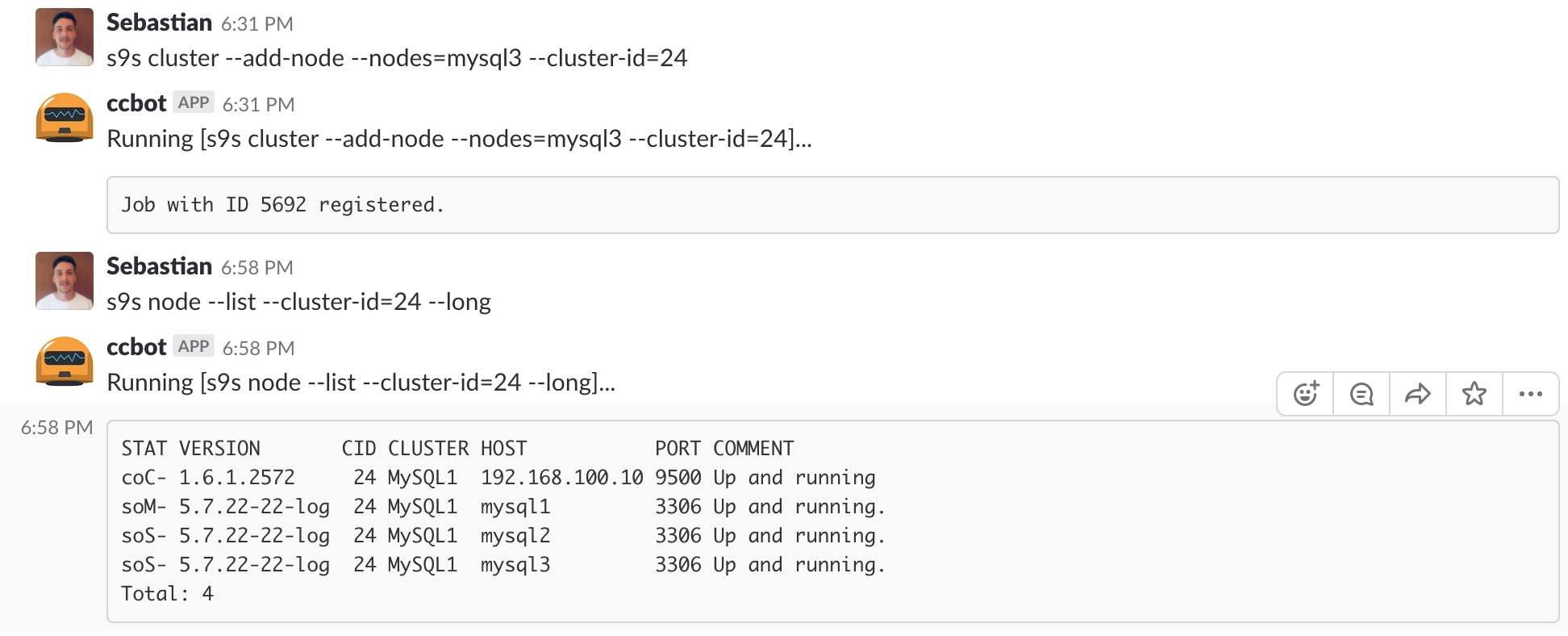
Task: Click Sebastian's avatar on the 6:31 PM message
Action: [x=65, y=37]
